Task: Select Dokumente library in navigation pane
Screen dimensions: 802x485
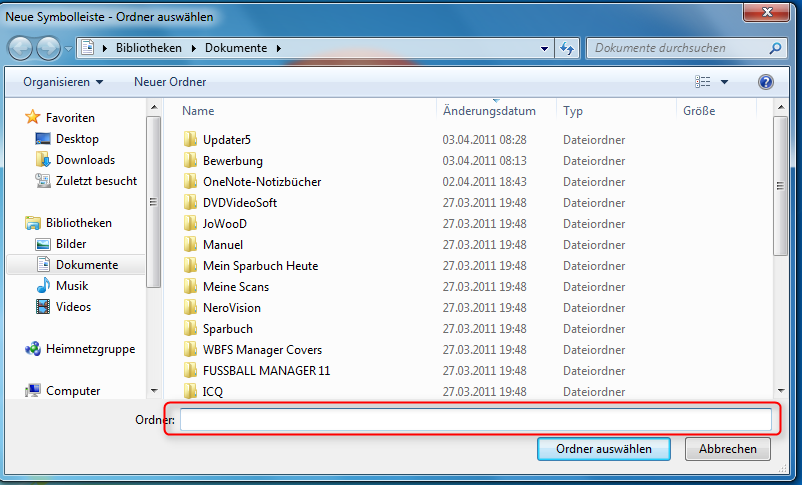Action: pos(87,264)
